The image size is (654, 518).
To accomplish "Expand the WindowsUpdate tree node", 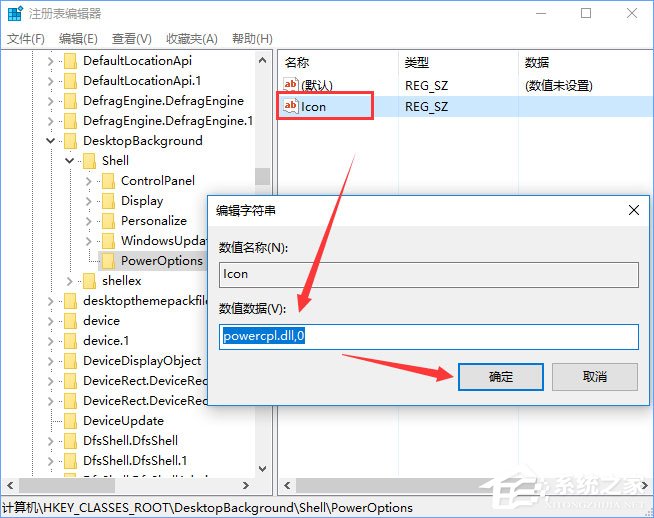I will pos(88,241).
